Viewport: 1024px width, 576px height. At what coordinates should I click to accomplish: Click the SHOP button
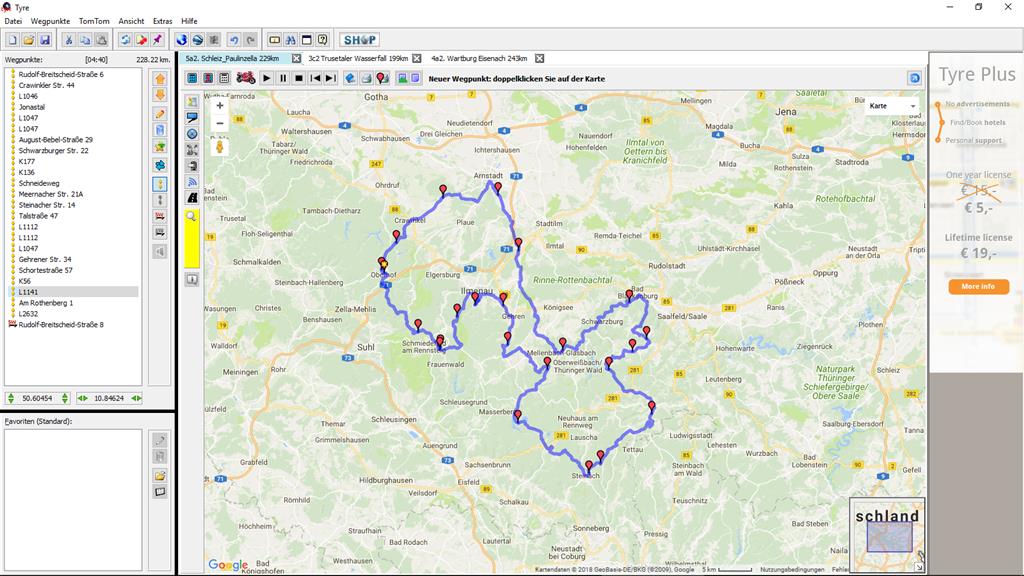359,40
